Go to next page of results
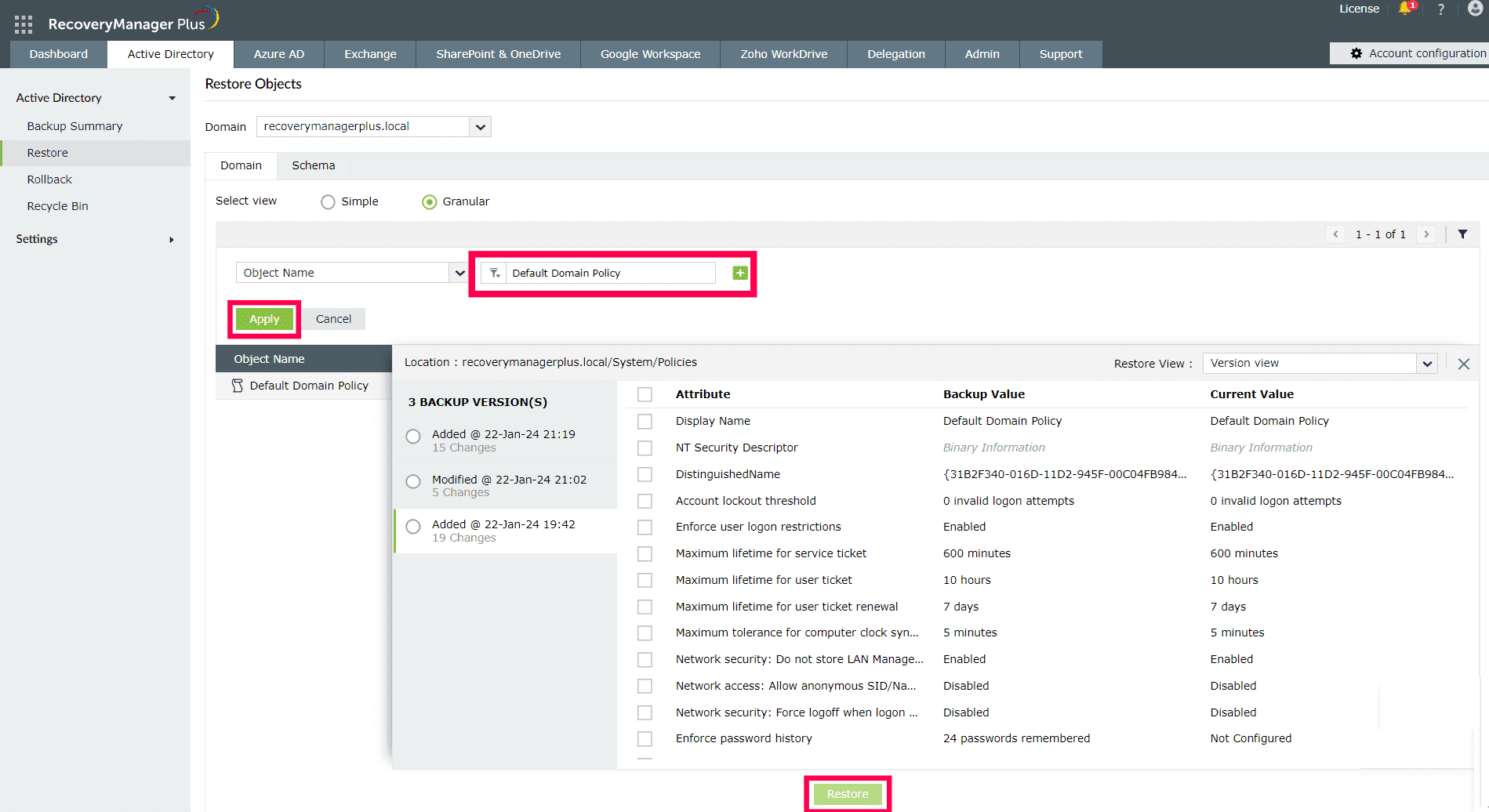 1426,234
